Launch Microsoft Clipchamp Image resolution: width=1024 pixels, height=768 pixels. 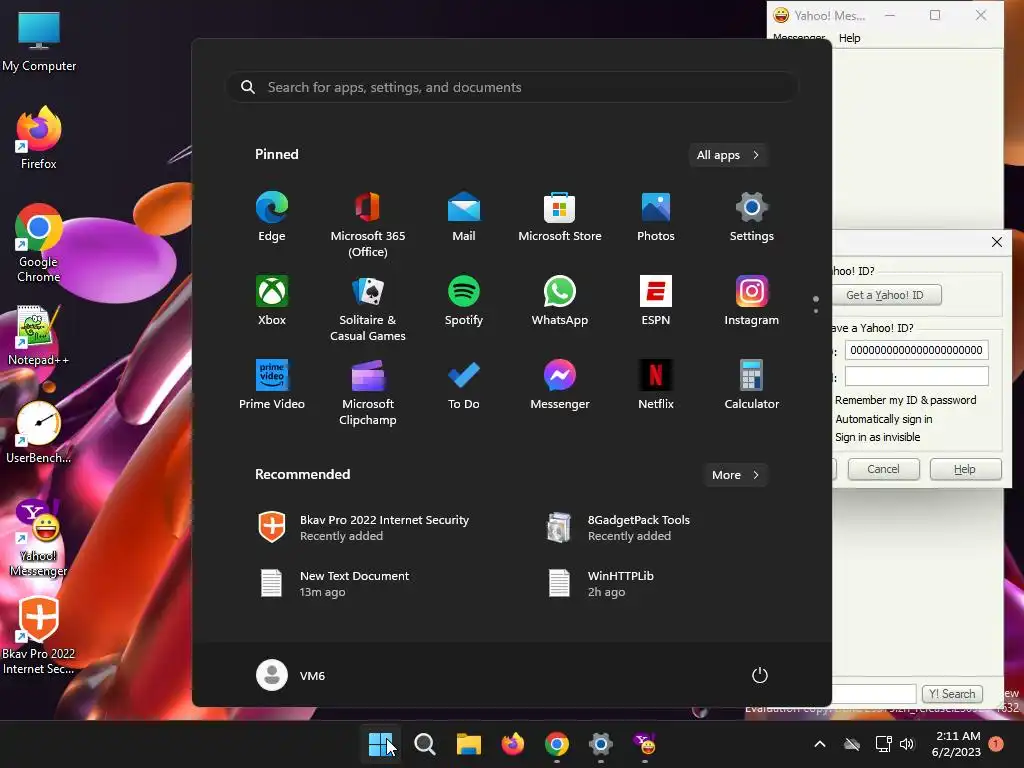(368, 393)
